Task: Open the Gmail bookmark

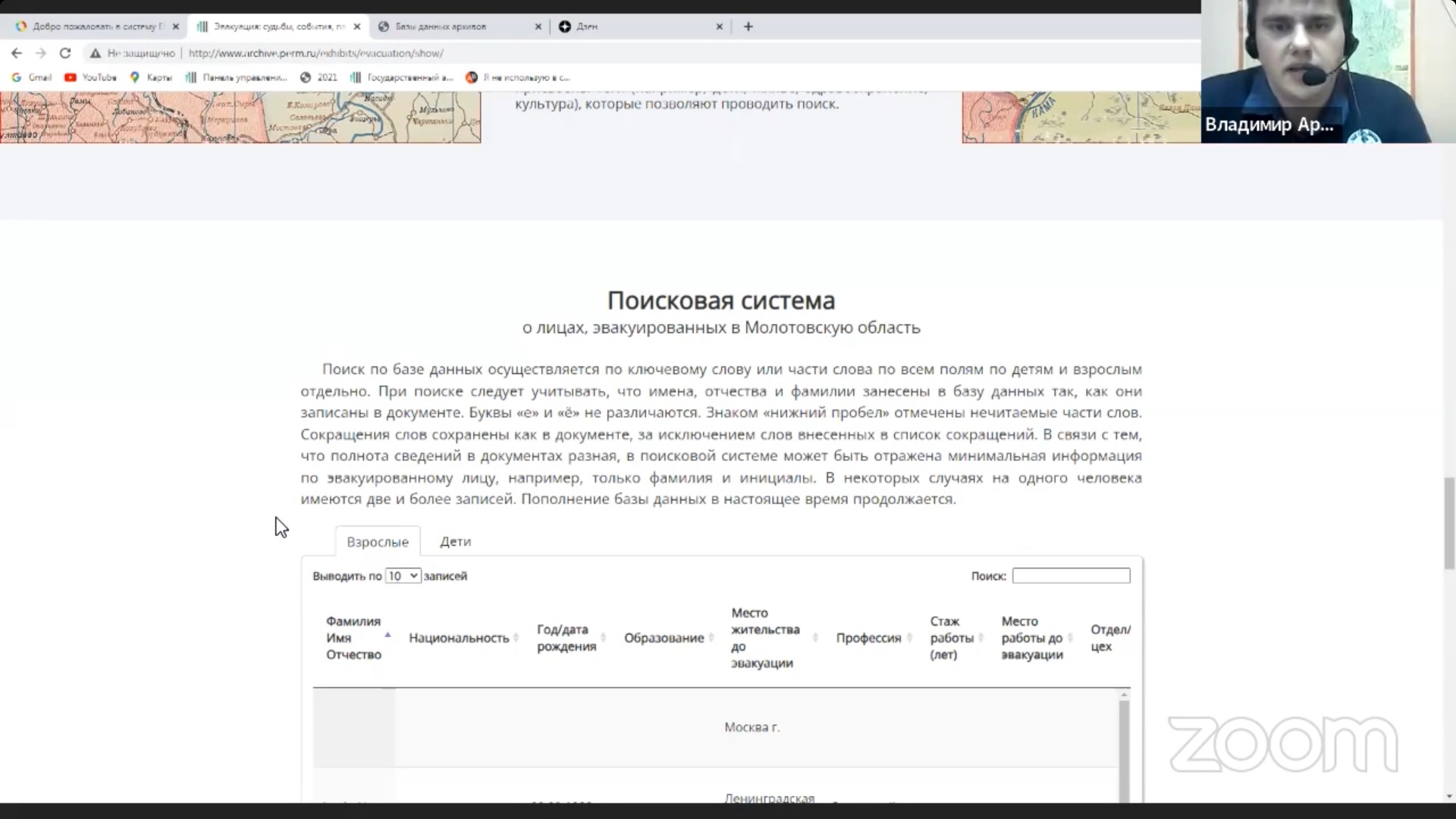Action: pyautogui.click(x=32, y=77)
